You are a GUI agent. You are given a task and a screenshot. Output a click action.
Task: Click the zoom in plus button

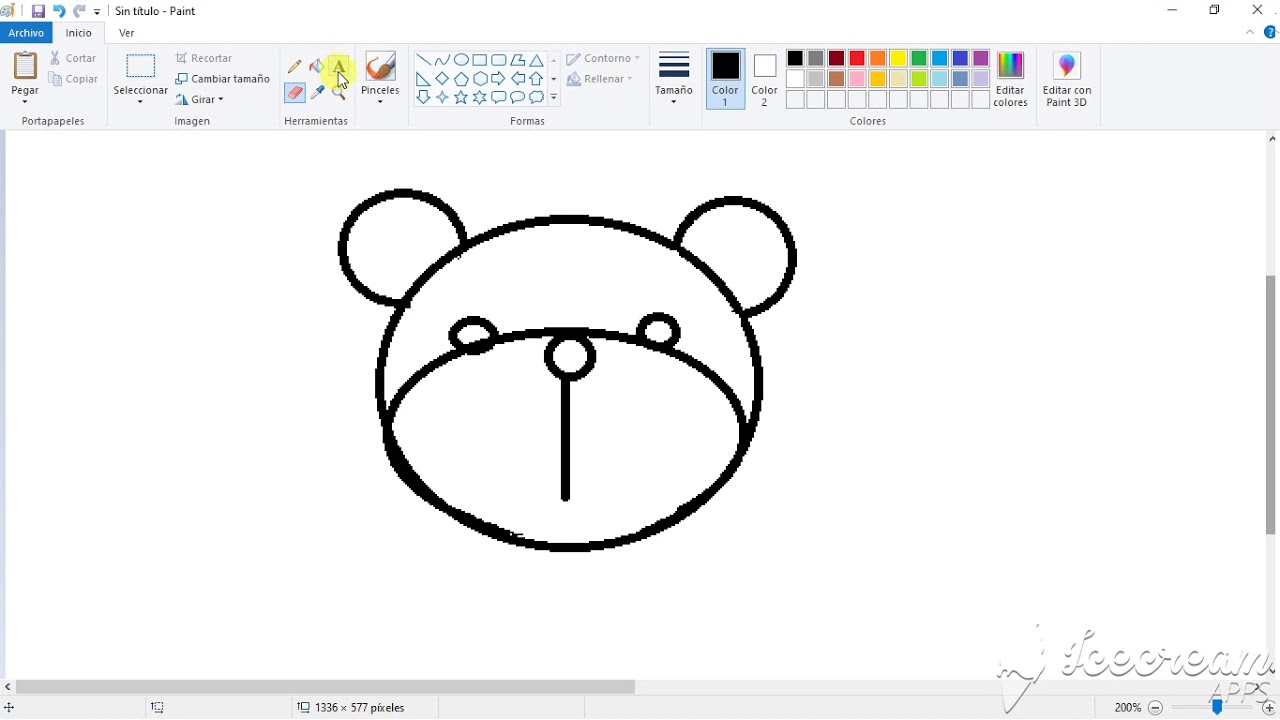[1269, 707]
